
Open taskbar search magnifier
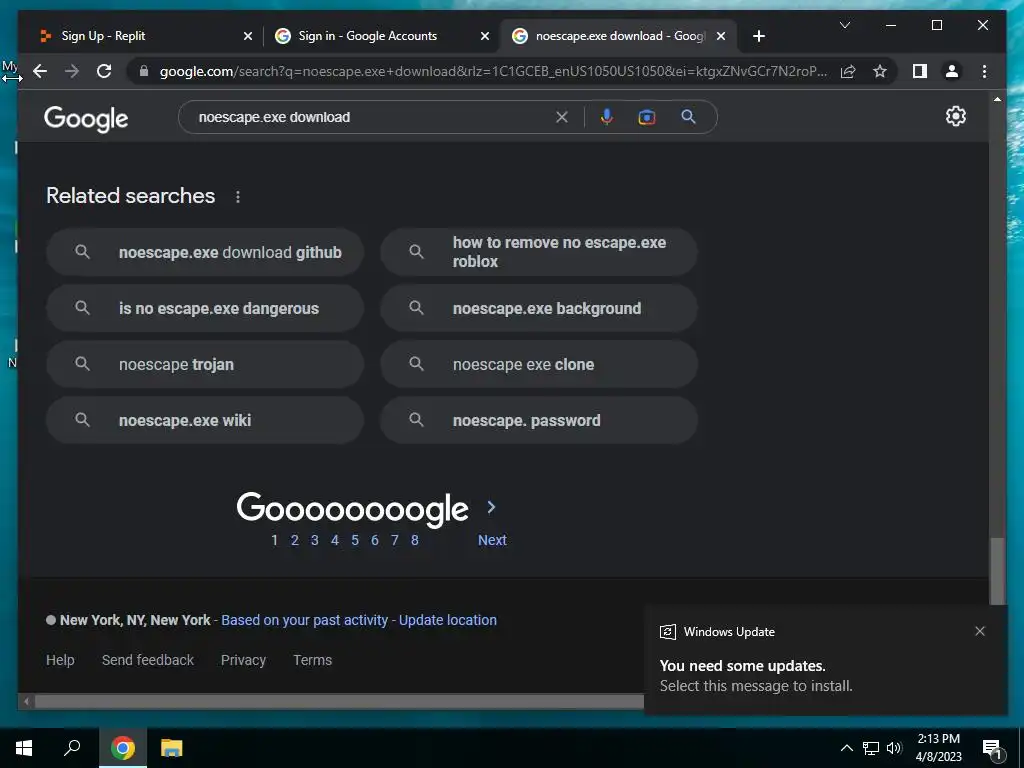point(72,748)
